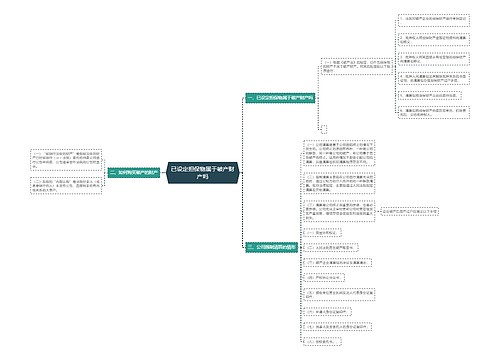Select the (三) paragraph node under branch 三
Viewport: 500px width, 360px height.
pyautogui.click(x=339, y=211)
